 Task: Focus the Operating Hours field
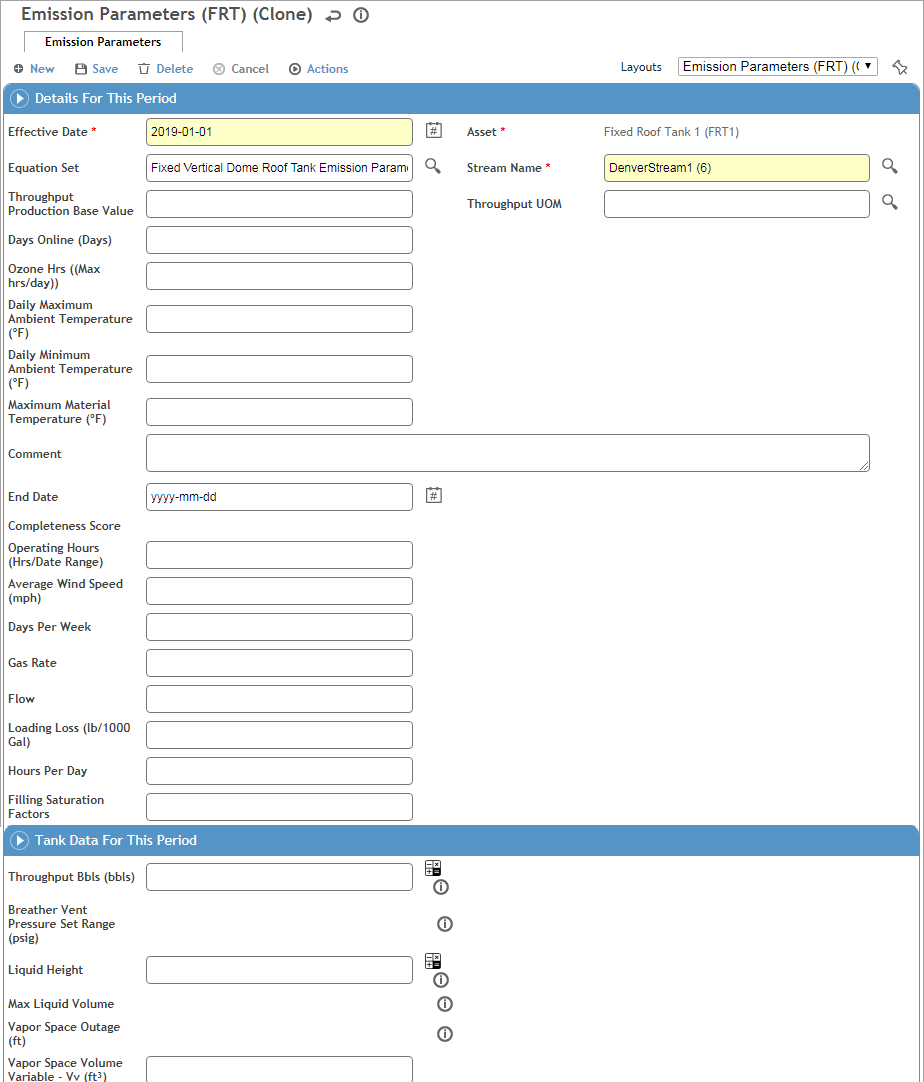pyautogui.click(x=279, y=555)
